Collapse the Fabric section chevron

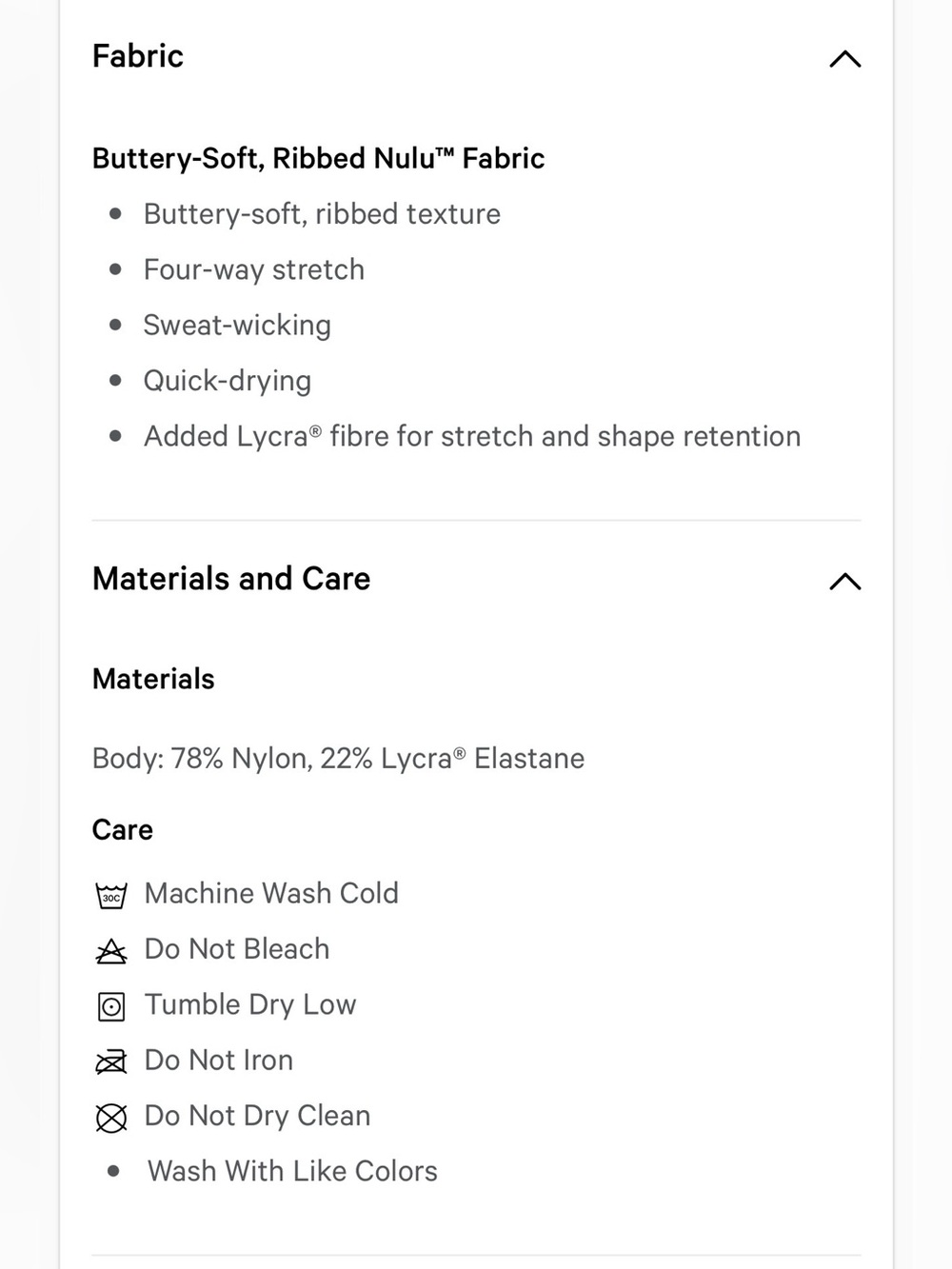tap(844, 59)
